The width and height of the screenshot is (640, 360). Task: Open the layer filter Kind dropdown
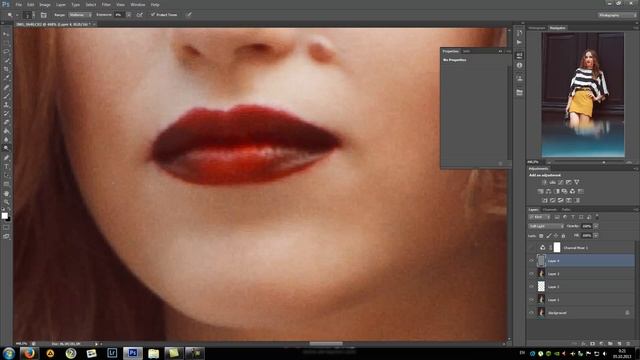click(x=539, y=217)
